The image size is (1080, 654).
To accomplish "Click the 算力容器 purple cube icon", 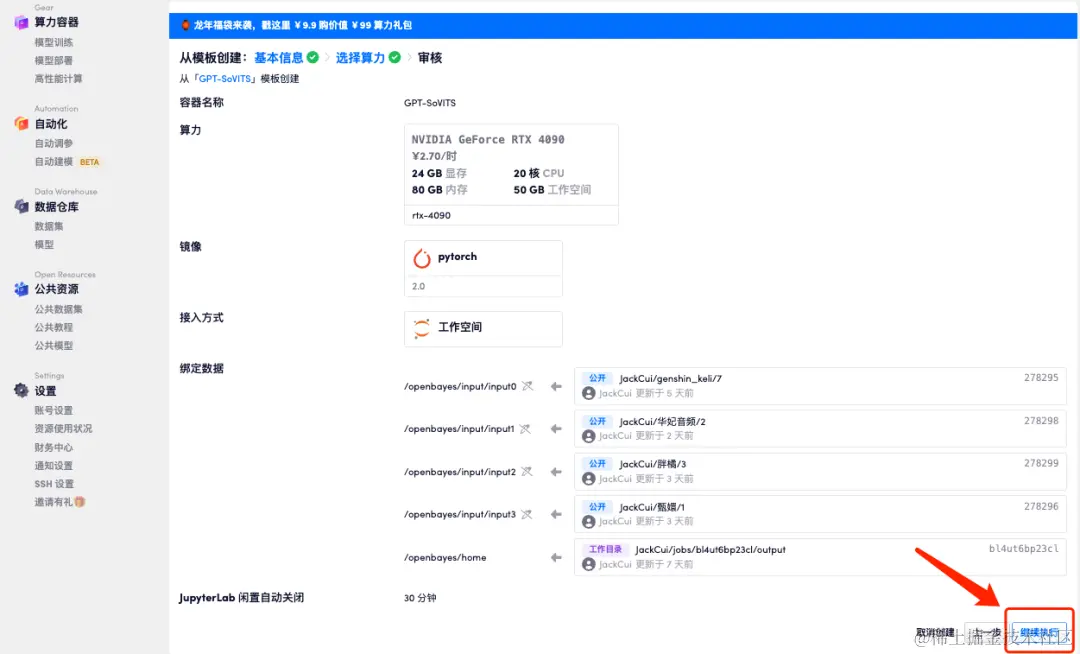I will [21, 23].
